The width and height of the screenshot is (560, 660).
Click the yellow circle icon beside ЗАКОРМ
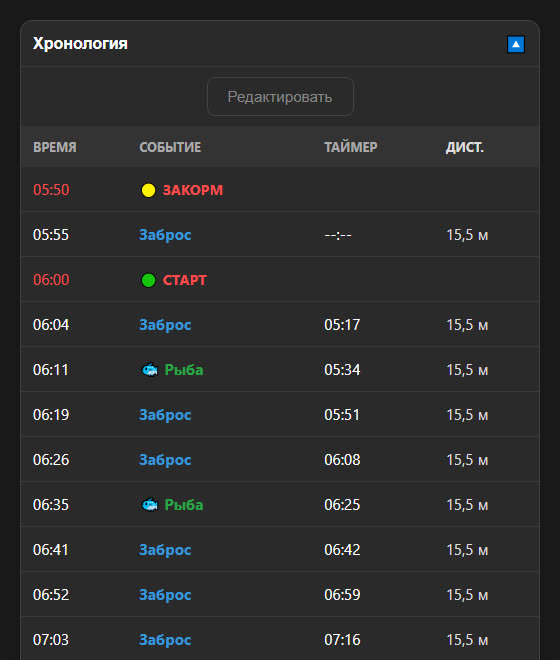[148, 190]
